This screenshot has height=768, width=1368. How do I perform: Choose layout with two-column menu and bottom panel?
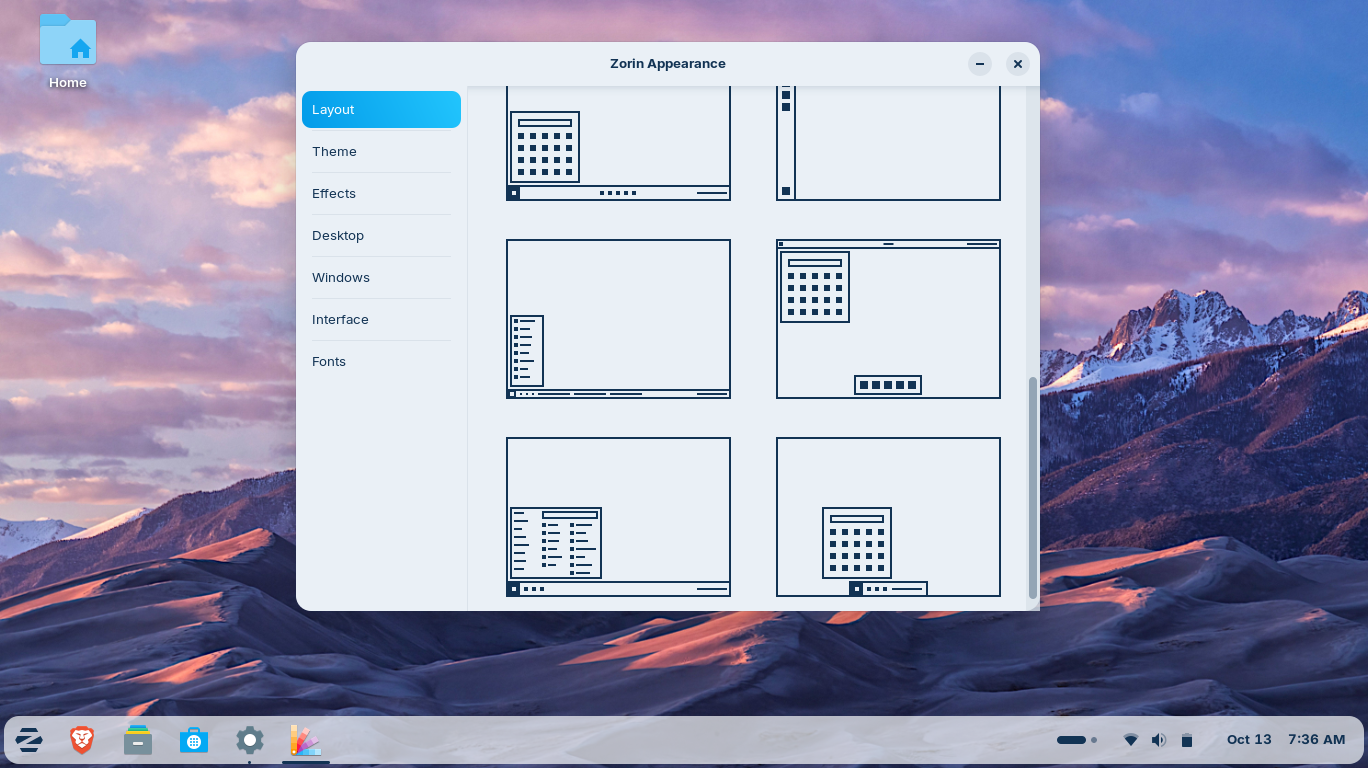[x=618, y=517]
